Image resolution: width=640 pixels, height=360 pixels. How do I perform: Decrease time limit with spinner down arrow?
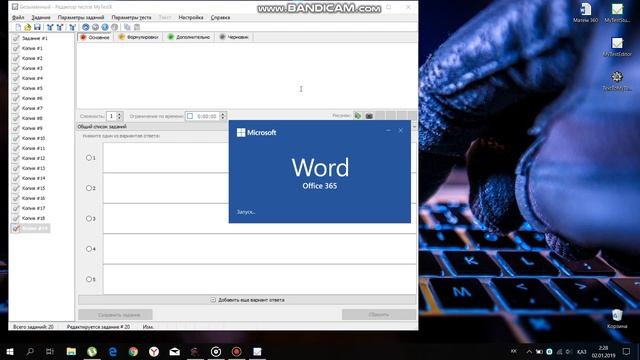point(223,118)
